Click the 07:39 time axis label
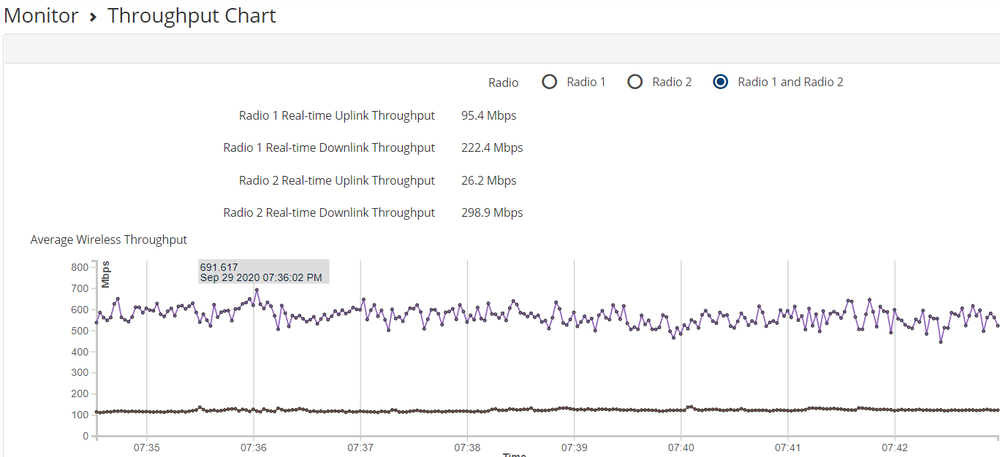This screenshot has height=457, width=1000. click(x=574, y=447)
